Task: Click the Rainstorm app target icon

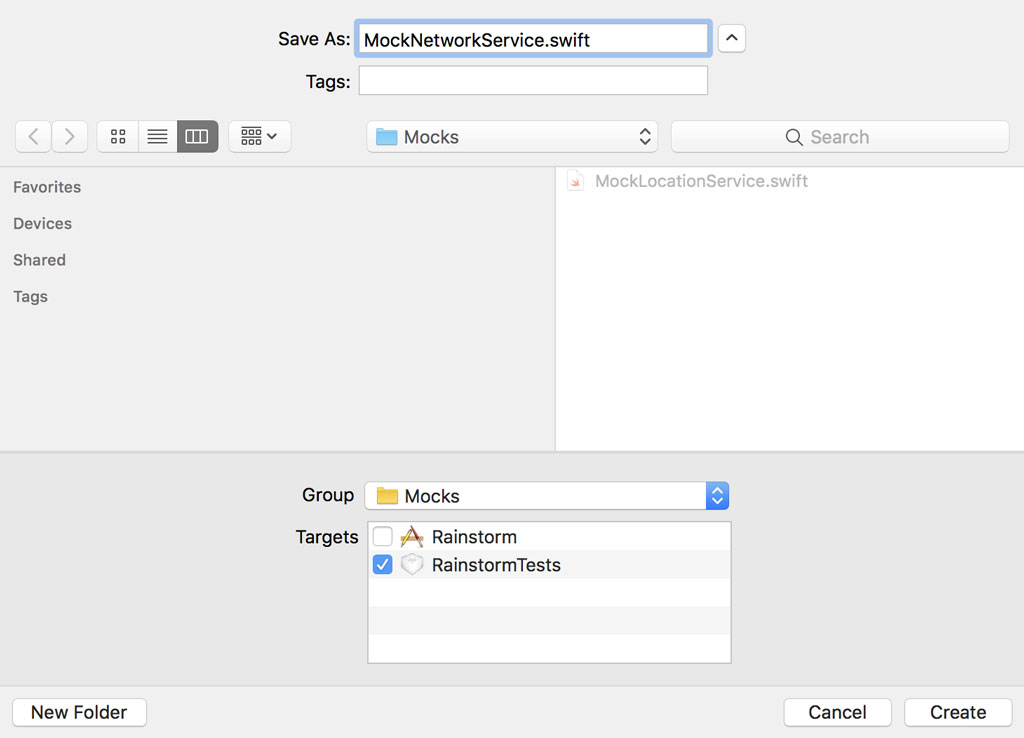Action: [x=411, y=536]
